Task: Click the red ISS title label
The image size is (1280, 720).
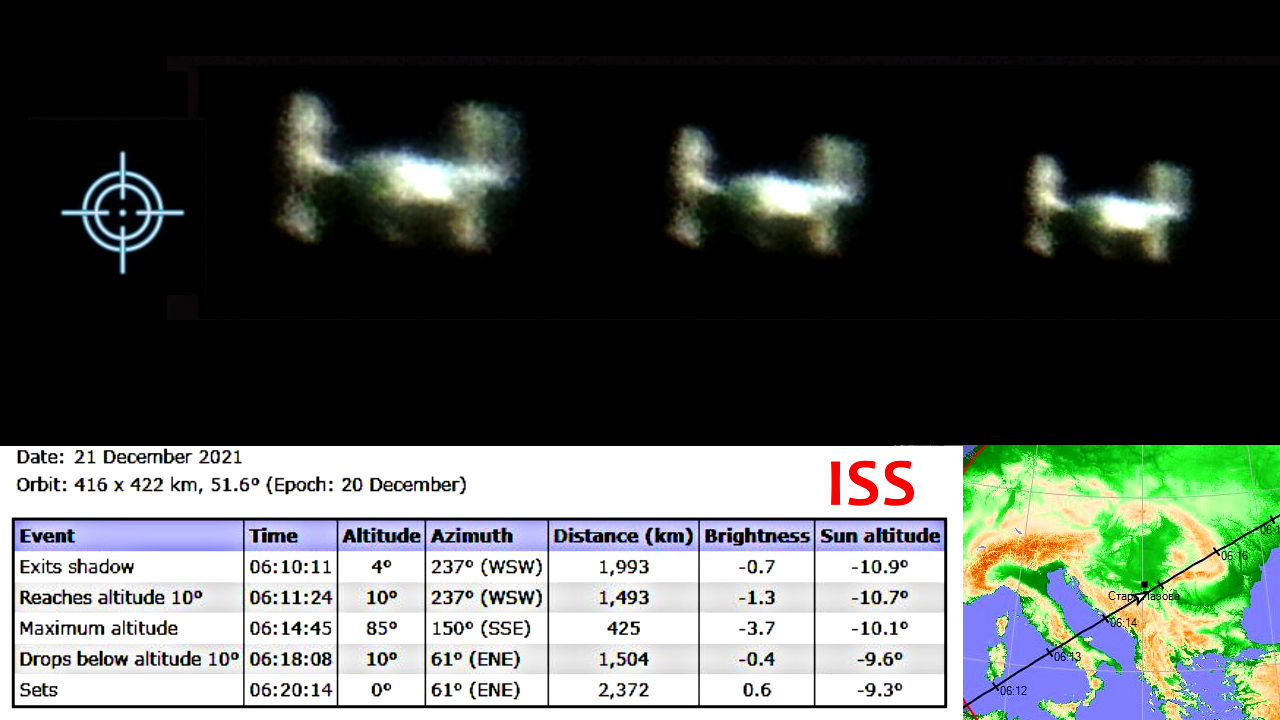Action: (x=871, y=484)
